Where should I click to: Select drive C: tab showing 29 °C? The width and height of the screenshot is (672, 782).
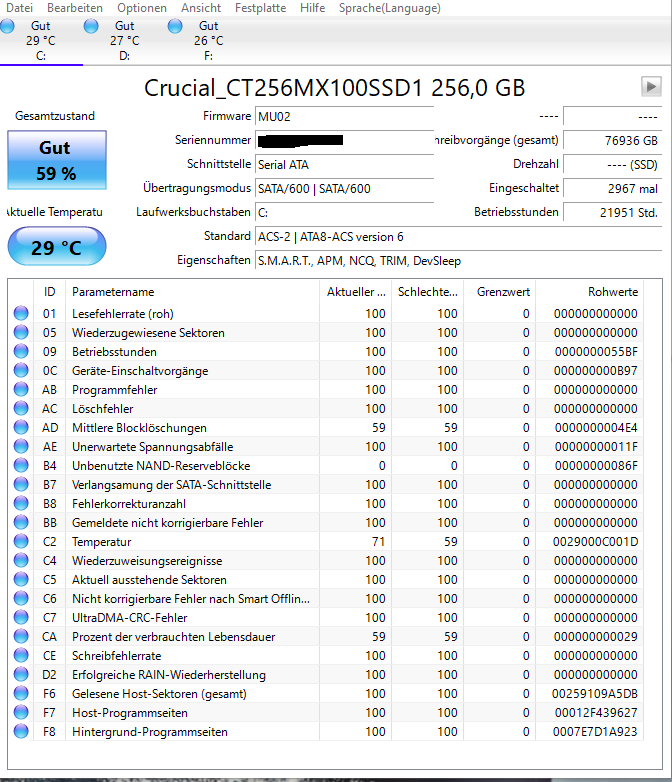[x=41, y=41]
